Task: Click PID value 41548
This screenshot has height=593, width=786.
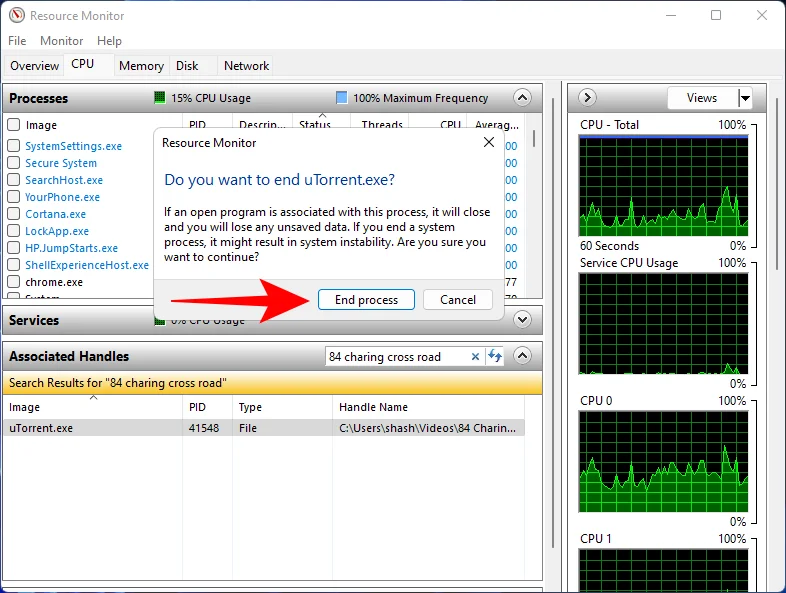Action: (204, 428)
